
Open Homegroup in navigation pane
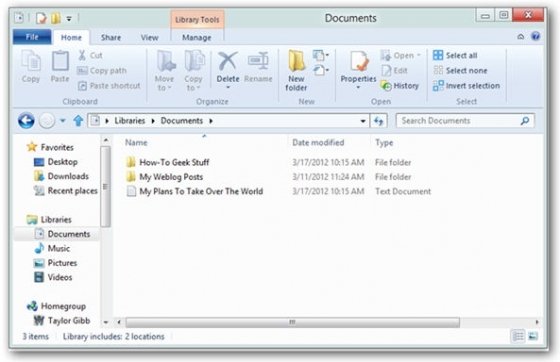point(56,306)
